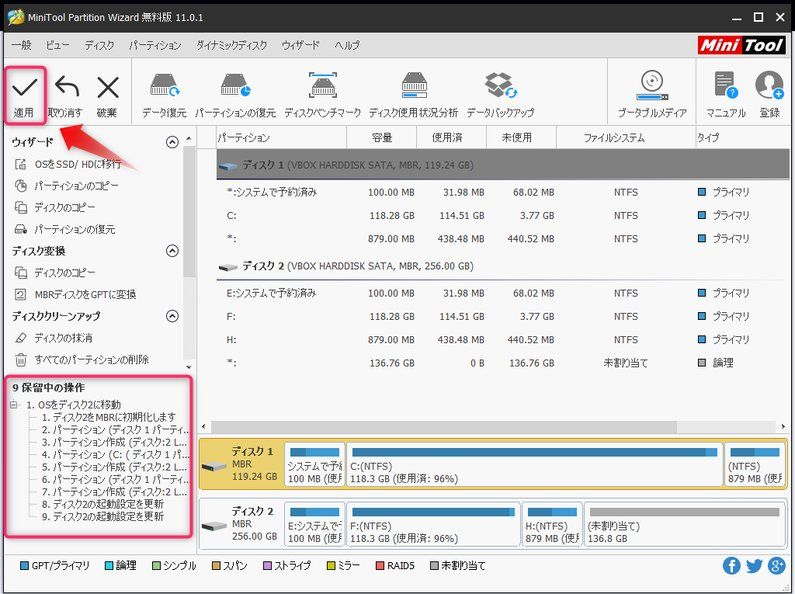
Task: Apply pending operations with the 適用 checkmark
Action: 24,95
